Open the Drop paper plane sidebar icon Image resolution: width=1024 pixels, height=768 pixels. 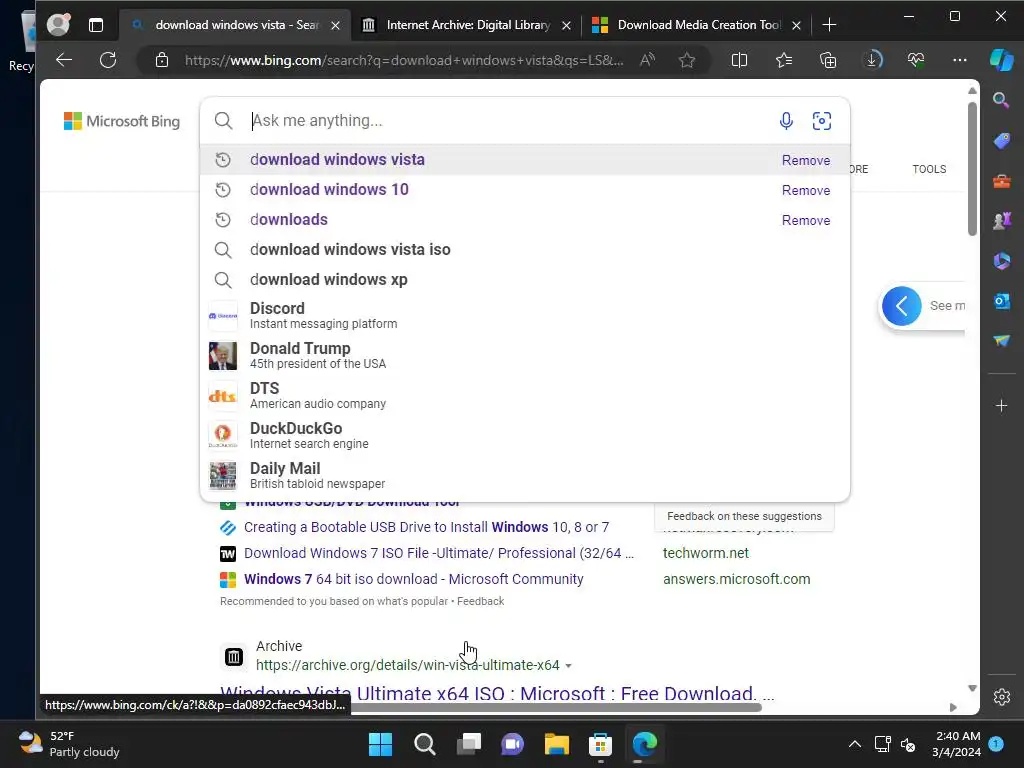1001,341
